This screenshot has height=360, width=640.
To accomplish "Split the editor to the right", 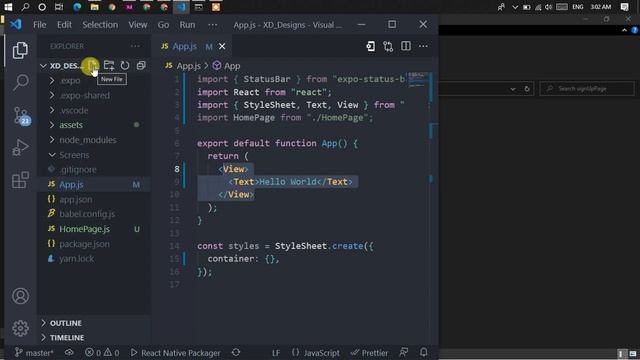I will click(x=406, y=46).
